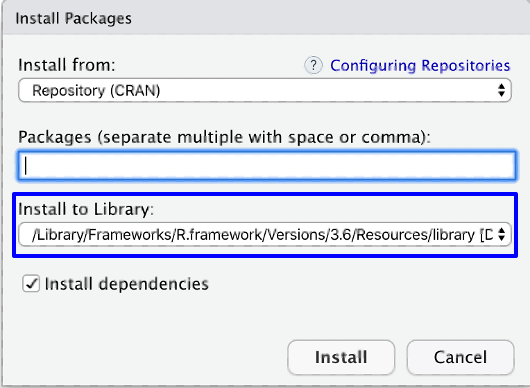Screen dimensions: 530x388
Task: Click the 'Install from:' label
Action: (x=67, y=65)
